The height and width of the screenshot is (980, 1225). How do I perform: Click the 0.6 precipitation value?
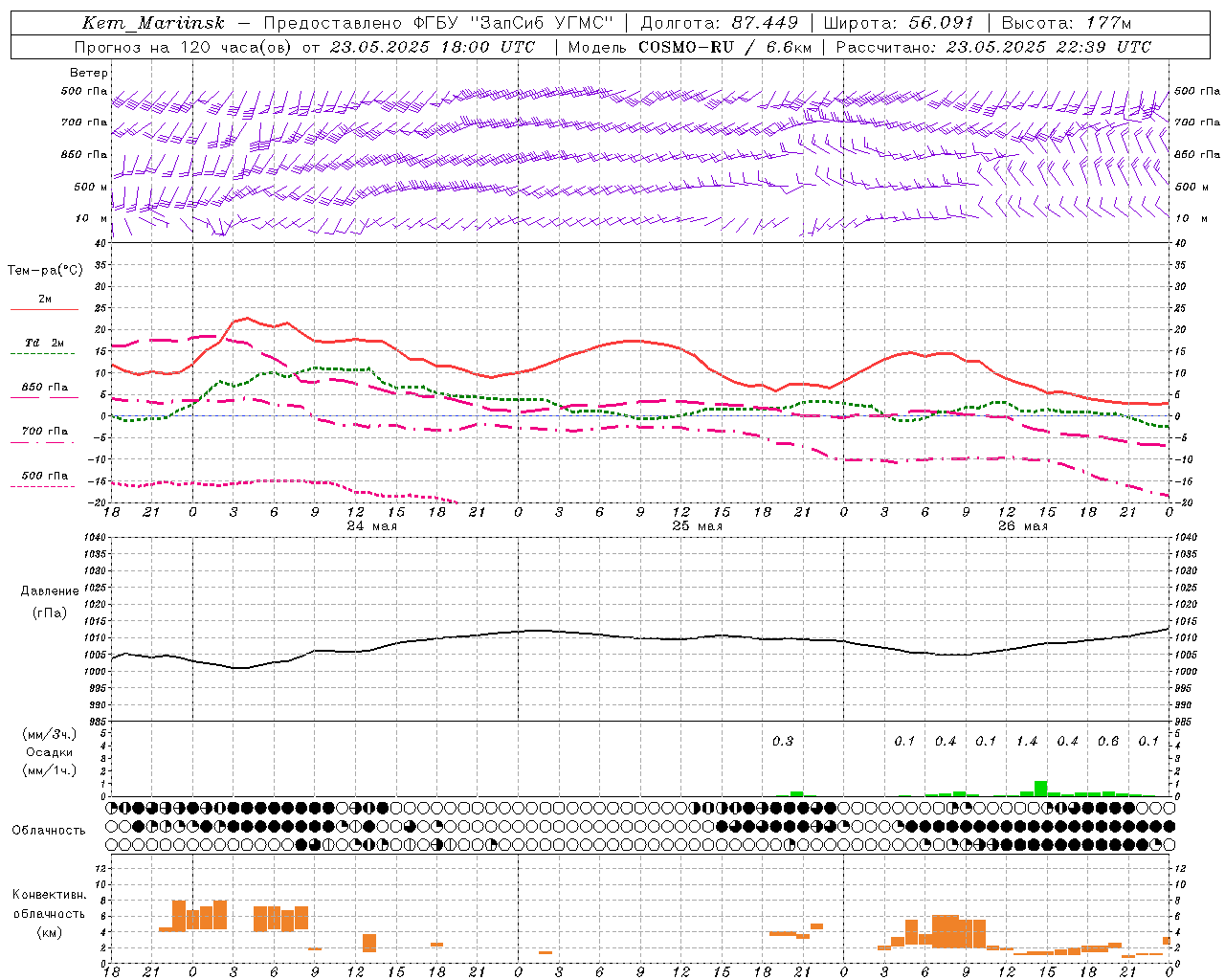pyautogui.click(x=1108, y=741)
